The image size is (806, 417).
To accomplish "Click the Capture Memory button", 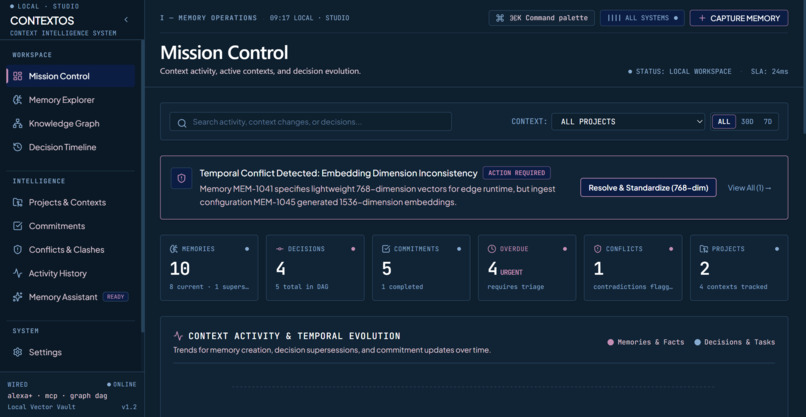I will point(739,18).
